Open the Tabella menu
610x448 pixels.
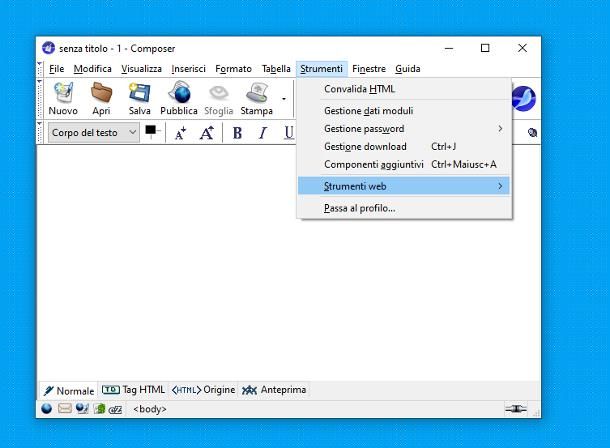coord(276,69)
